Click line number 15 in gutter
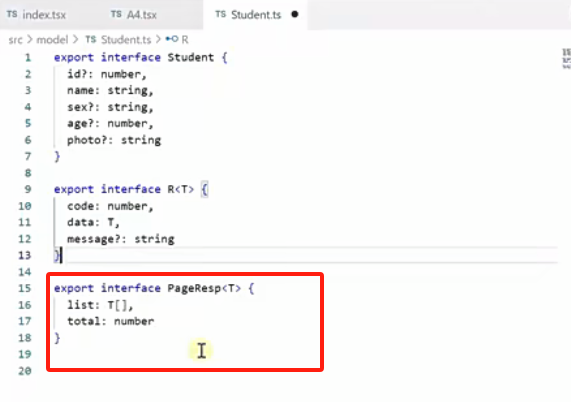 (x=24, y=288)
